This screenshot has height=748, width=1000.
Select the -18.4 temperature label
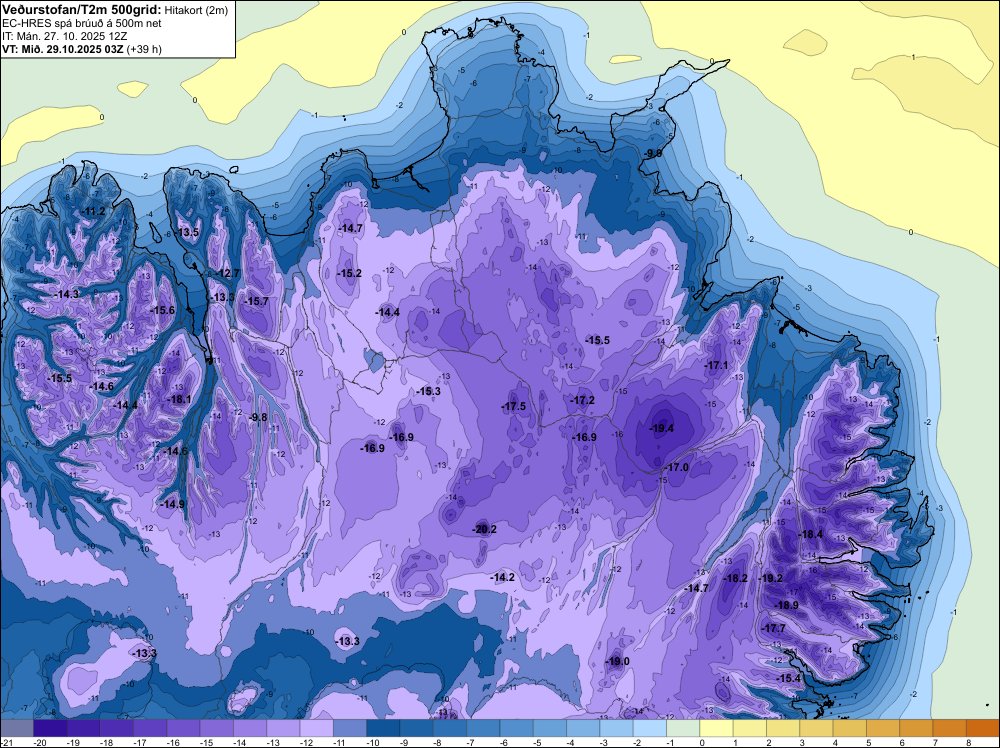(x=811, y=534)
